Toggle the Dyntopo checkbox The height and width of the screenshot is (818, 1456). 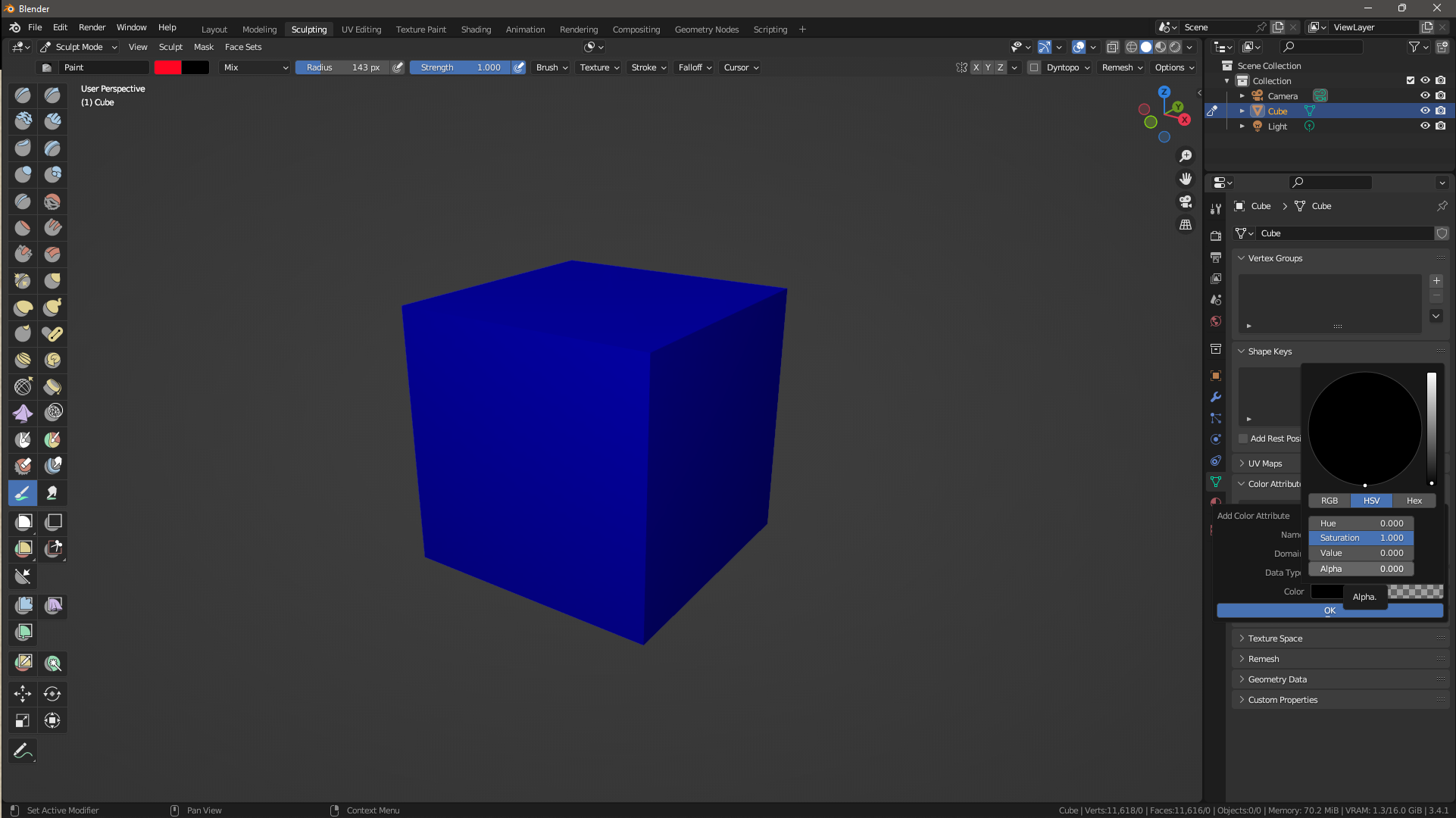1034,67
